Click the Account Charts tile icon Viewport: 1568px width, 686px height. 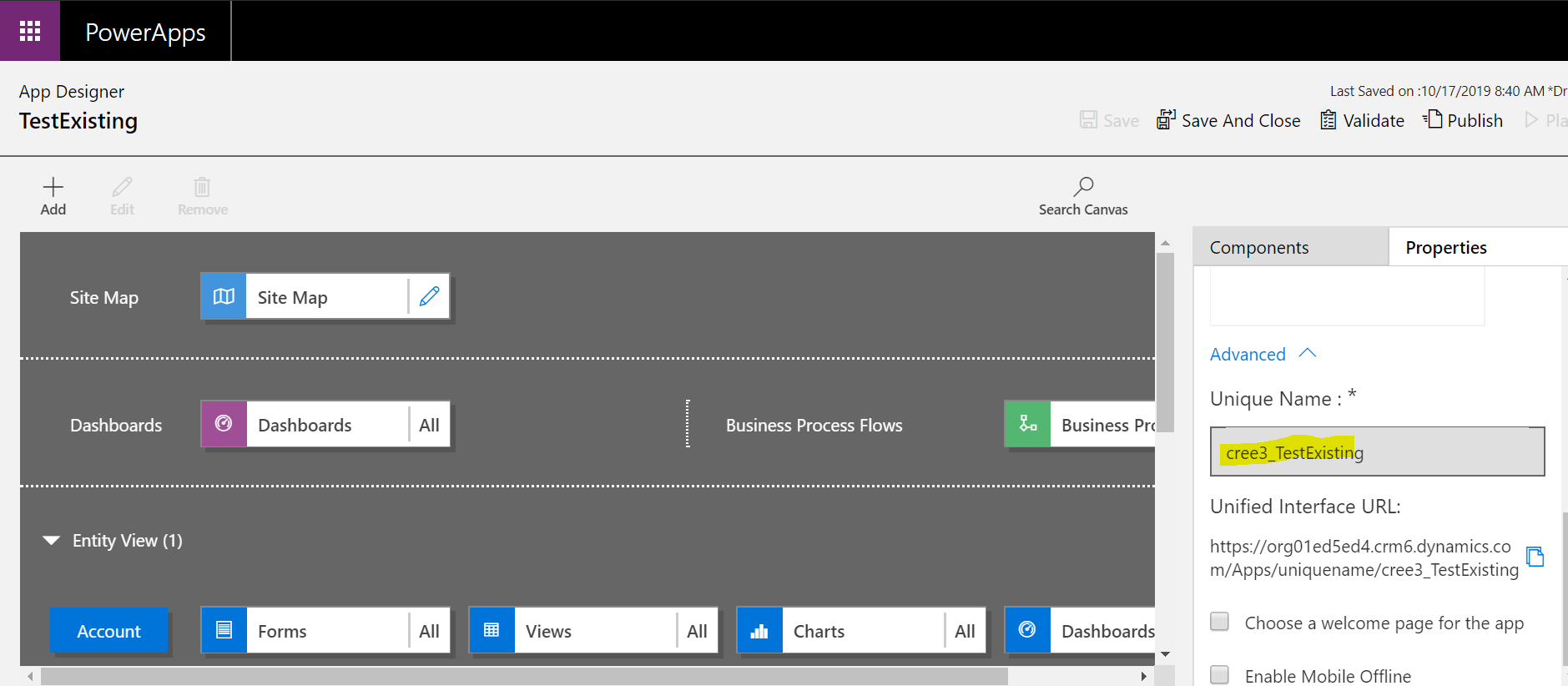coord(759,631)
